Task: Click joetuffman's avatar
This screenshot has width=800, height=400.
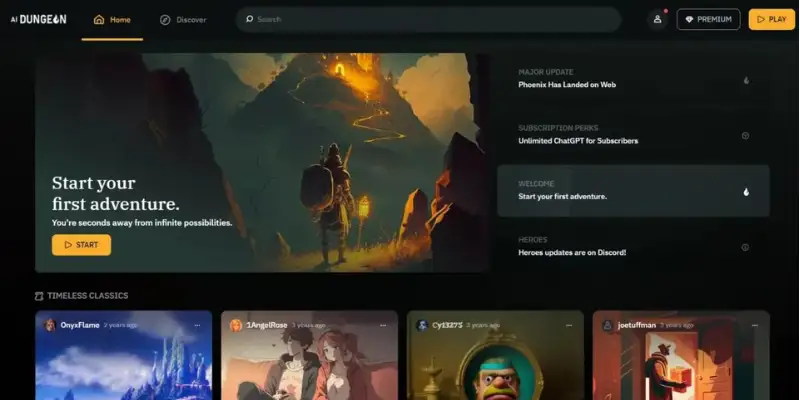Action: click(607, 326)
